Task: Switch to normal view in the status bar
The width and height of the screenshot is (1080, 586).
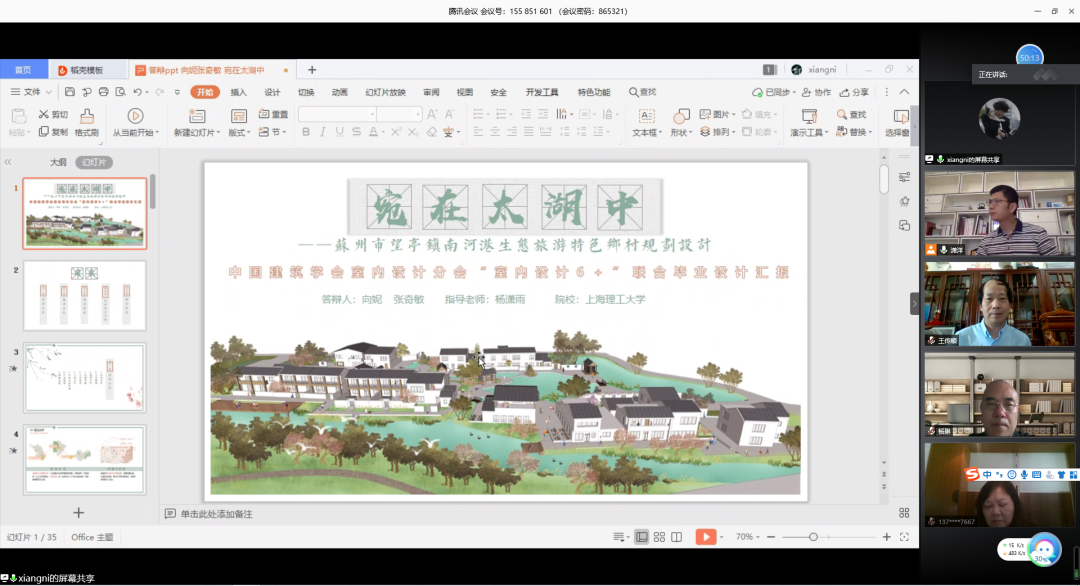Action: [x=641, y=537]
